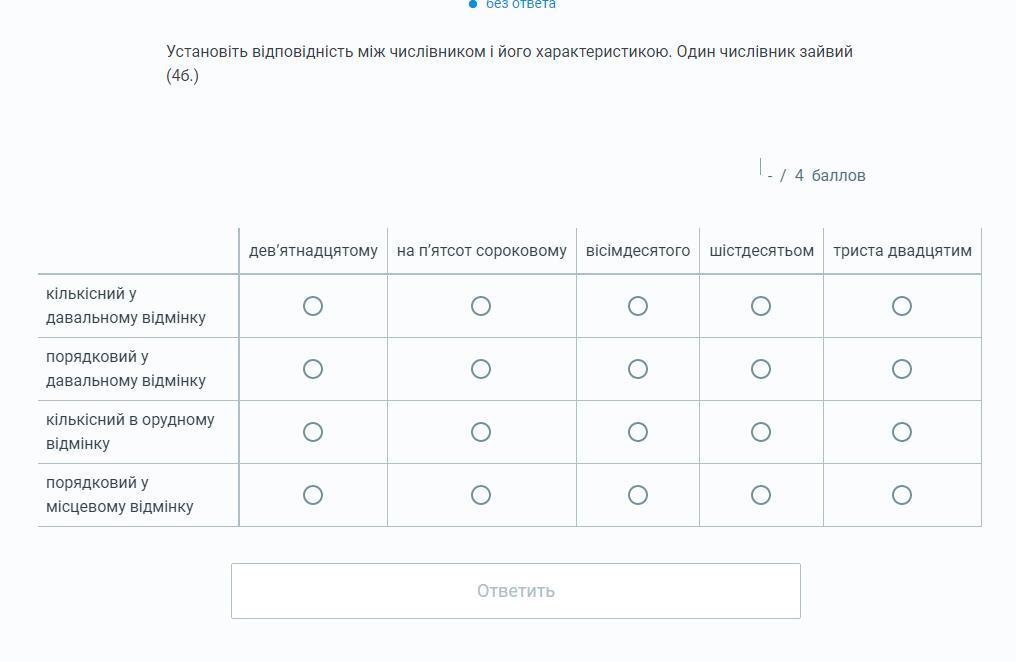Choose шістдесятьом for порядковий у давальному відмінку
The height and width of the screenshot is (662, 1016).
coord(761,369)
